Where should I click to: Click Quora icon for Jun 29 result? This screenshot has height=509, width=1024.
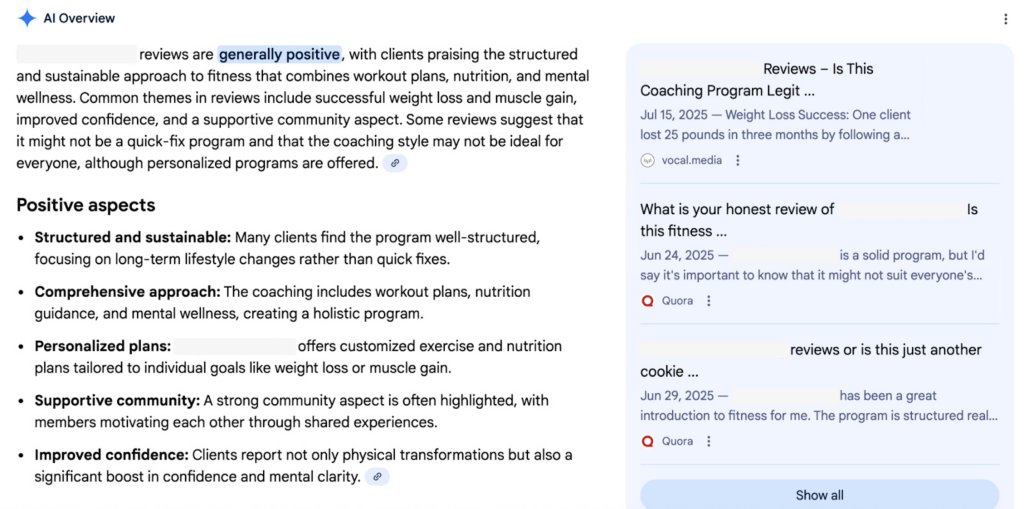click(x=648, y=441)
